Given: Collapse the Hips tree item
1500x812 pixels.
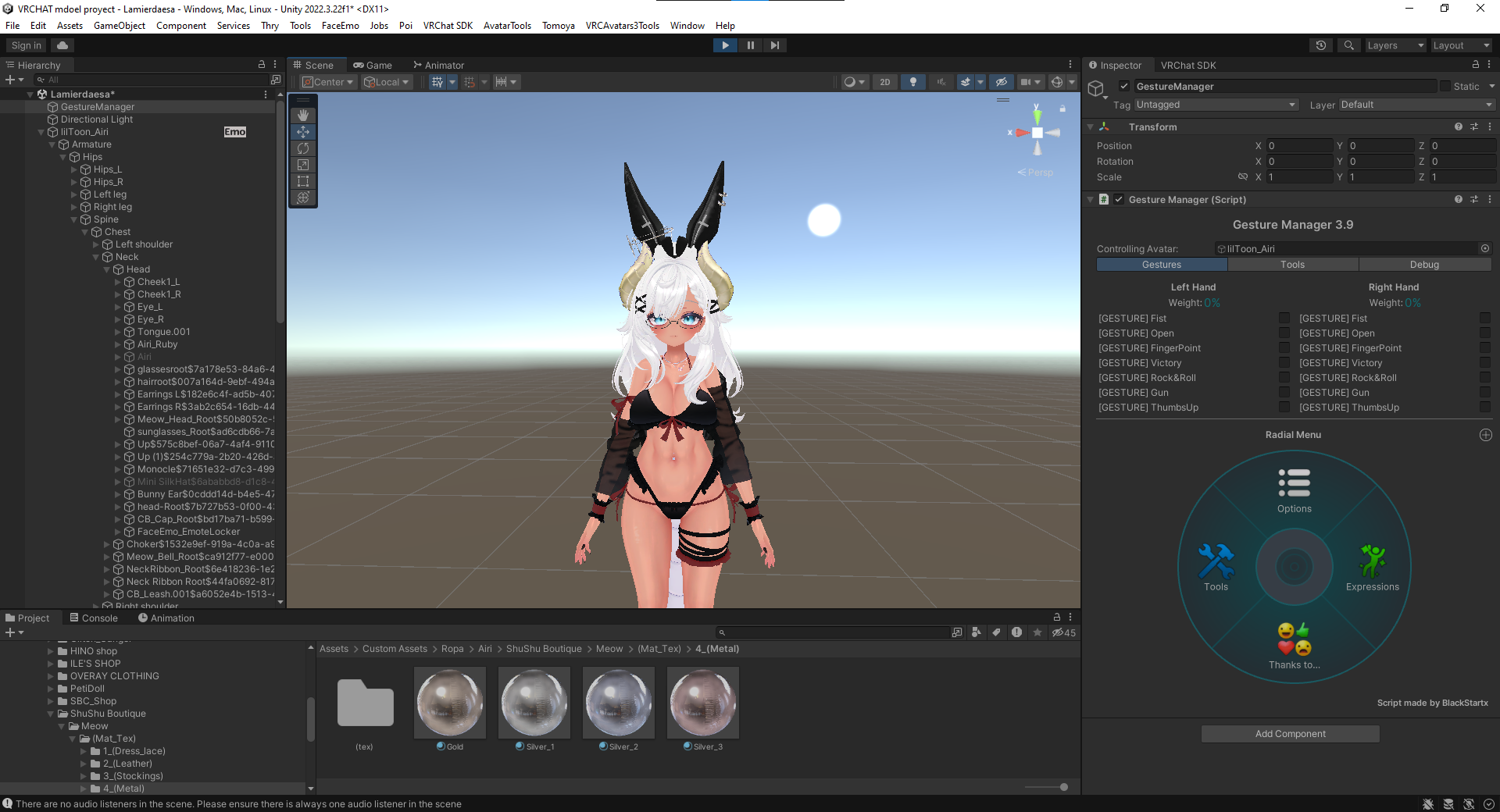Looking at the screenshot, I should 63,157.
